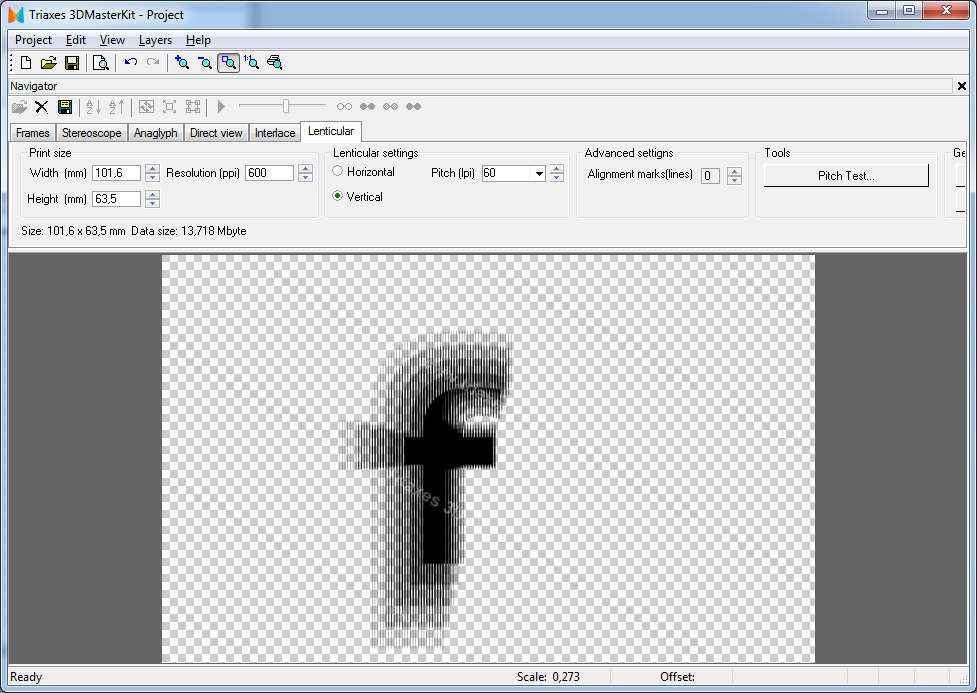The height and width of the screenshot is (693, 977).
Task: Open print preview with the magnifier page icon
Action: pyautogui.click(x=100, y=62)
